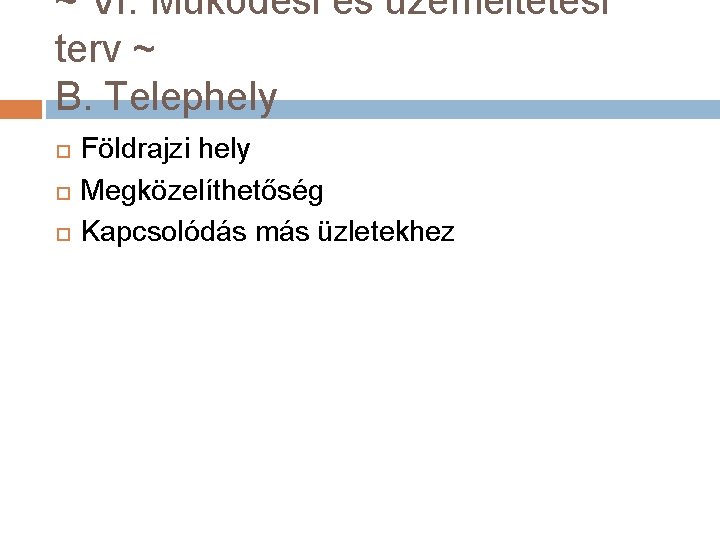Click the word más in the third bullet
Viewport: 720px width, 540px height.
(283, 232)
